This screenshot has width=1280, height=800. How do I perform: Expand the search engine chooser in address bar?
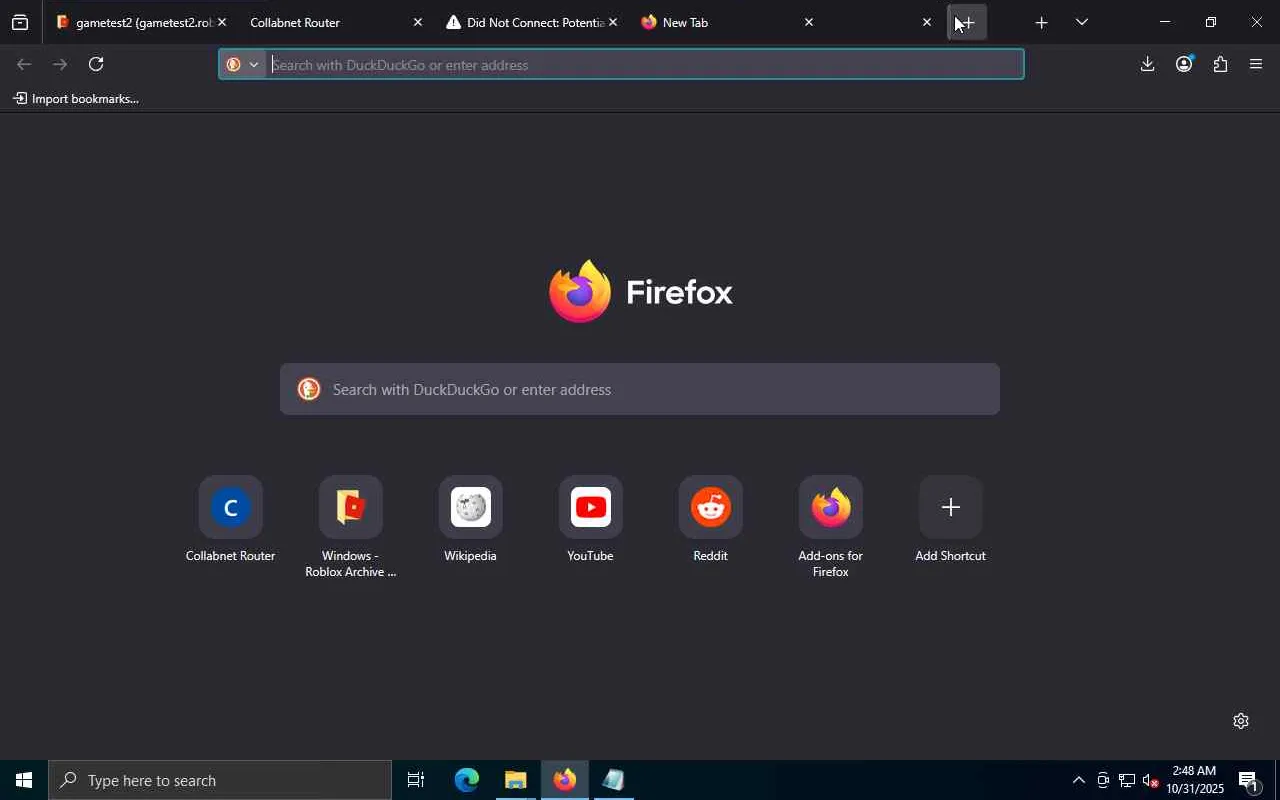(242, 65)
